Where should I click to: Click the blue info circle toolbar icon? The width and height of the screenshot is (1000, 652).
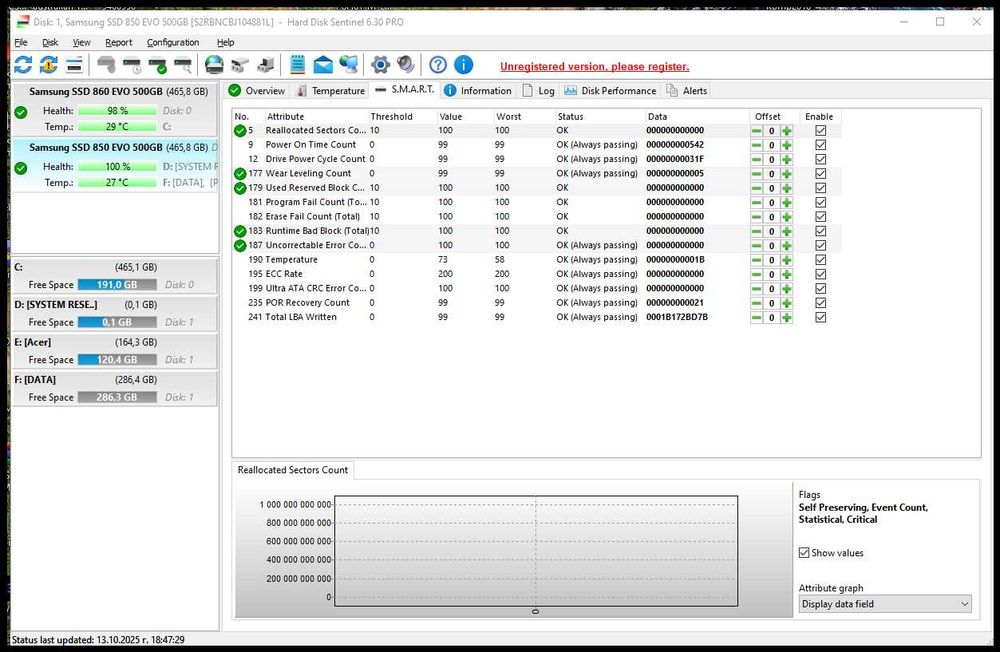coord(463,65)
